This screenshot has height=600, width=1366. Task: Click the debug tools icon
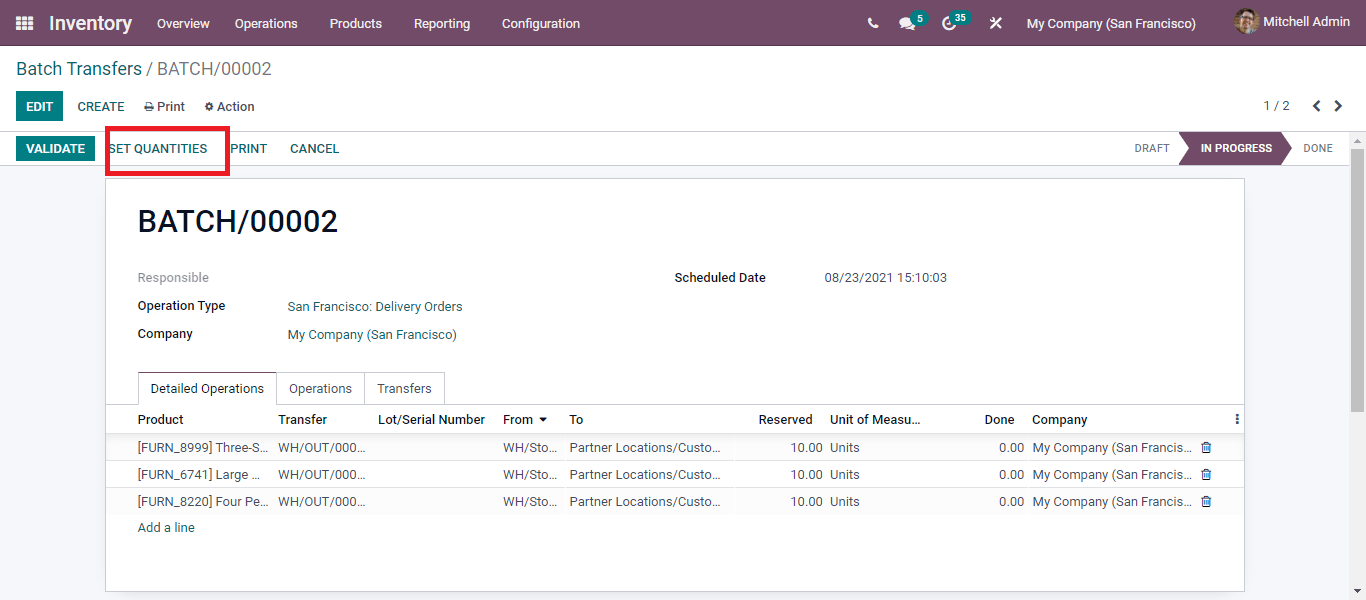[x=995, y=23]
